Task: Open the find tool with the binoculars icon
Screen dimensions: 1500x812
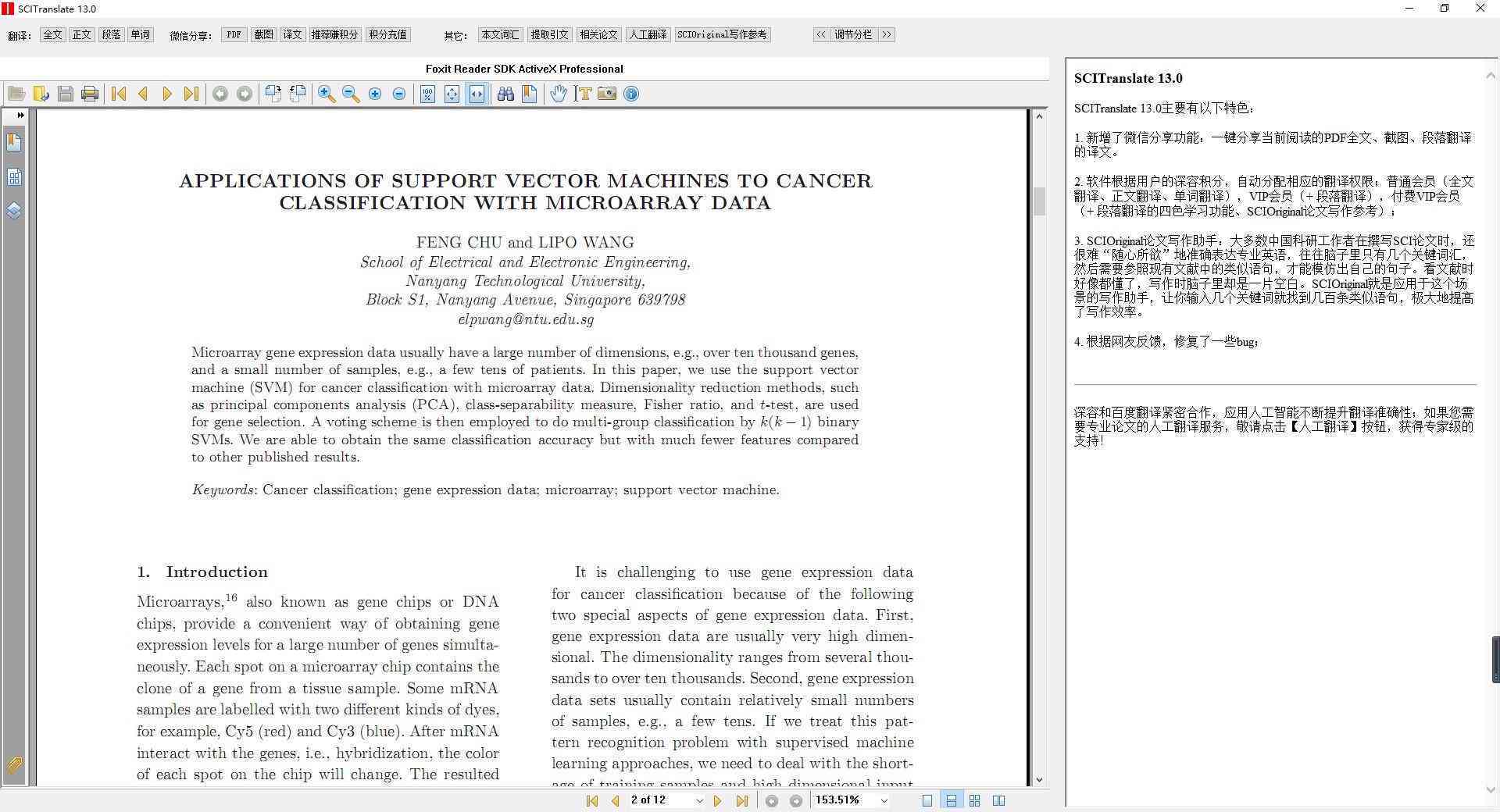Action: click(505, 94)
